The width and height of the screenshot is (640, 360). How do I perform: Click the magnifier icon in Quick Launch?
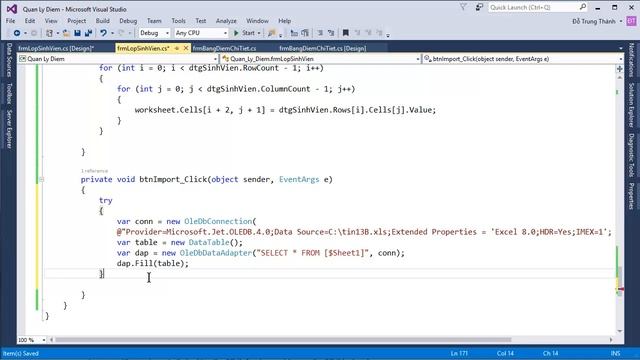point(583,7)
